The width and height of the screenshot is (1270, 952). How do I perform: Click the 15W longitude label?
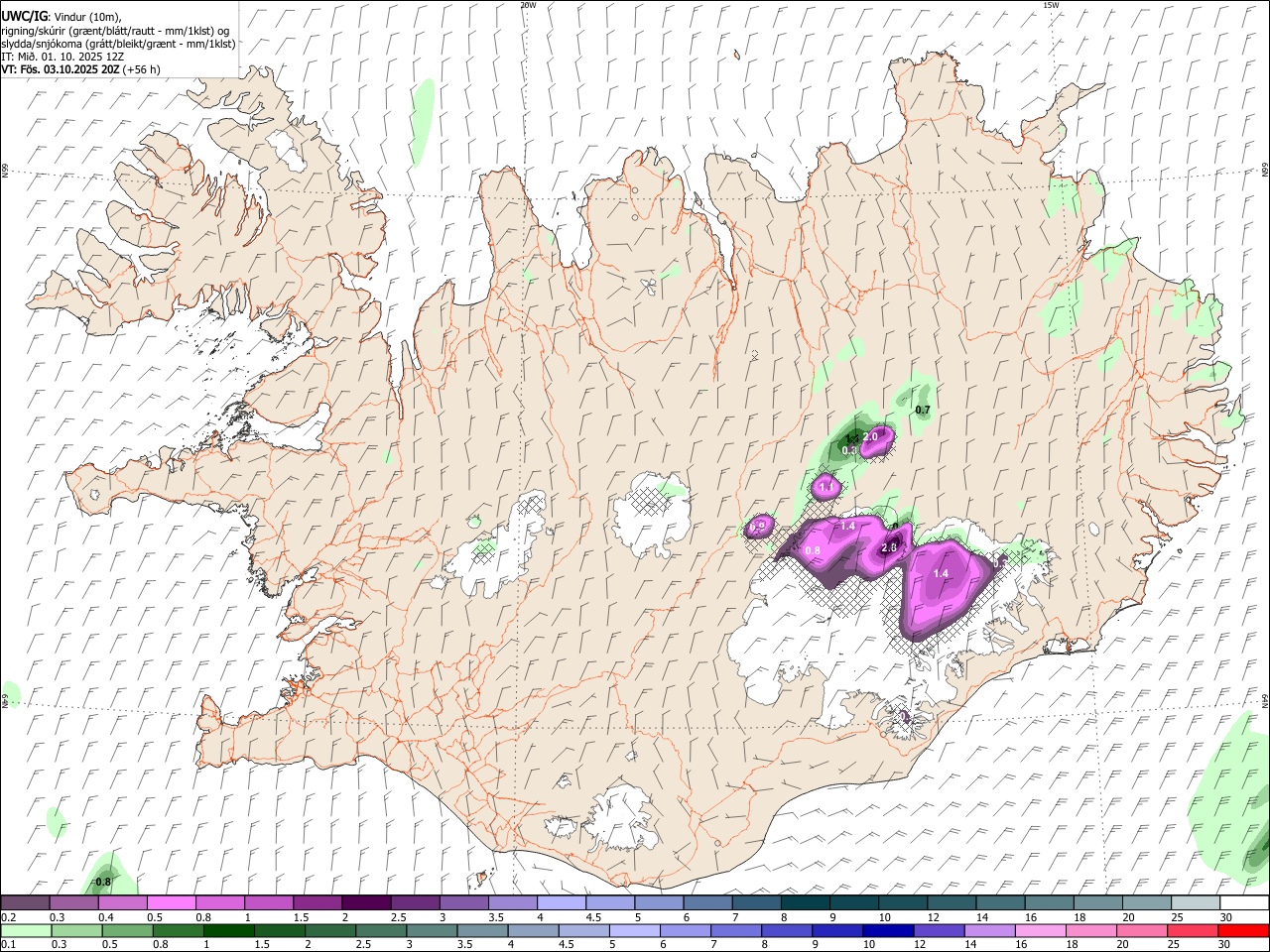point(1050,5)
